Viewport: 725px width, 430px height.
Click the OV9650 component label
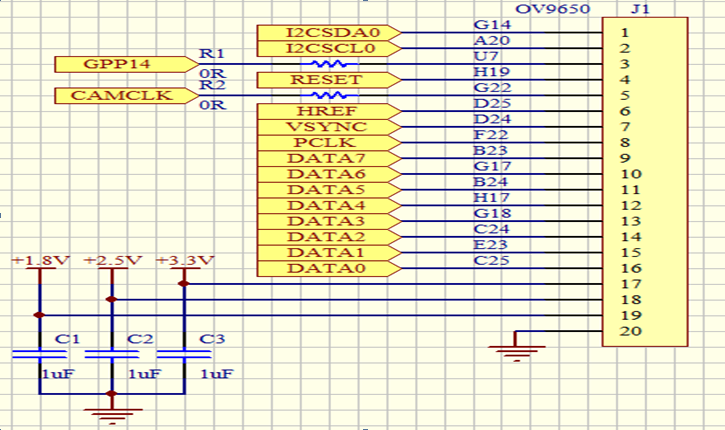click(x=553, y=9)
